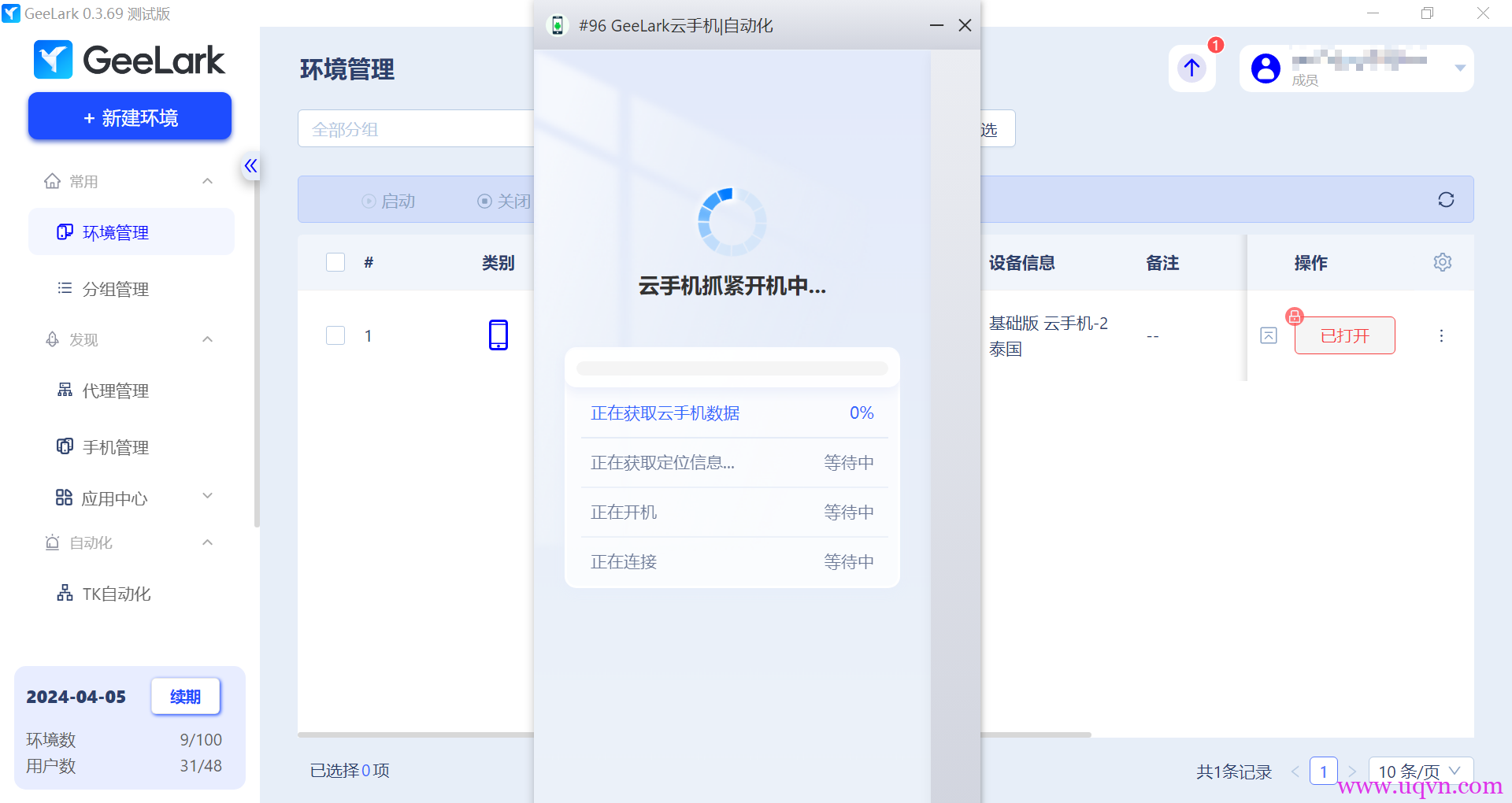Click the upload arrow notification icon

pos(1191,68)
